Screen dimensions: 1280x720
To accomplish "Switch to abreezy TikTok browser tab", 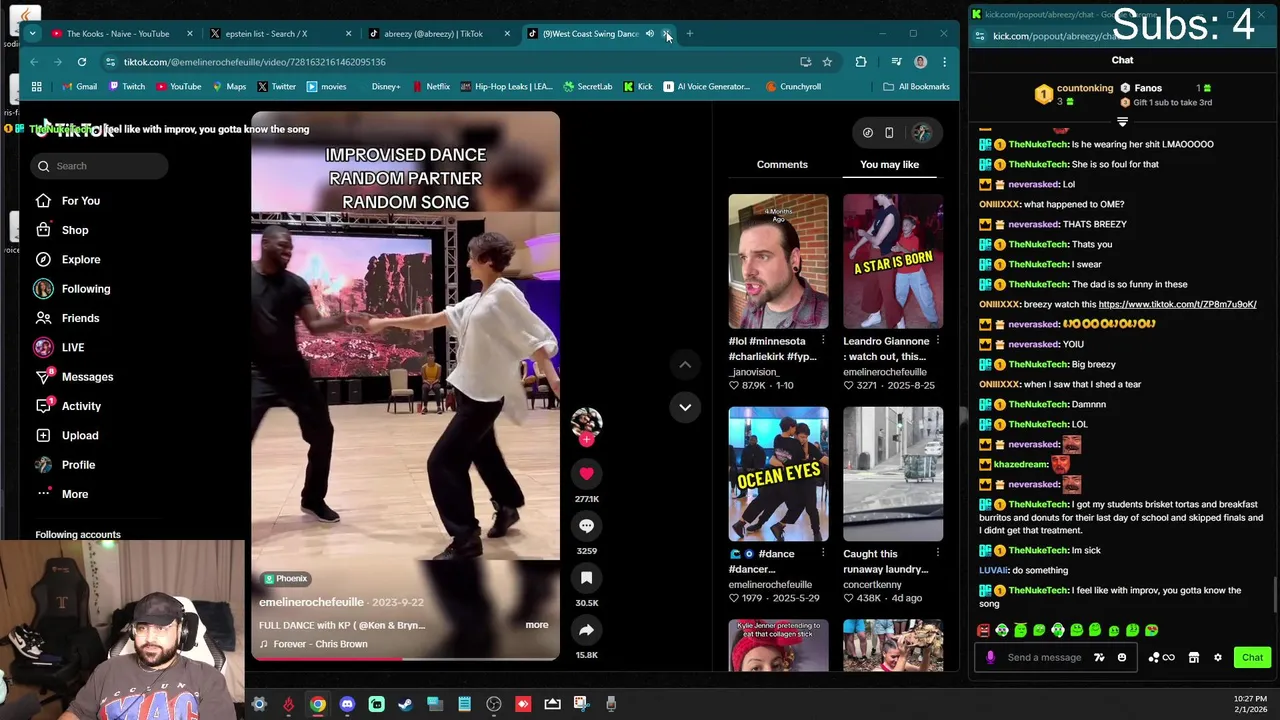I will [433, 34].
